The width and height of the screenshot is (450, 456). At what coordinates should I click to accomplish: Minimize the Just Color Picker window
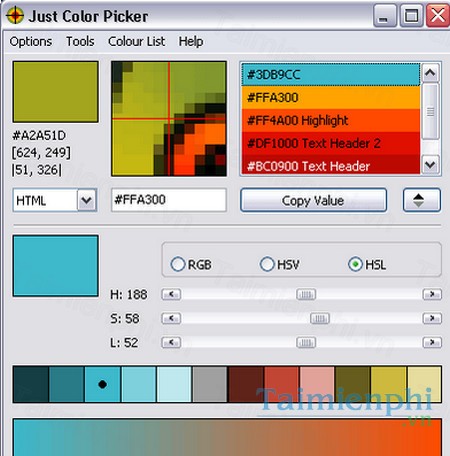click(x=385, y=15)
